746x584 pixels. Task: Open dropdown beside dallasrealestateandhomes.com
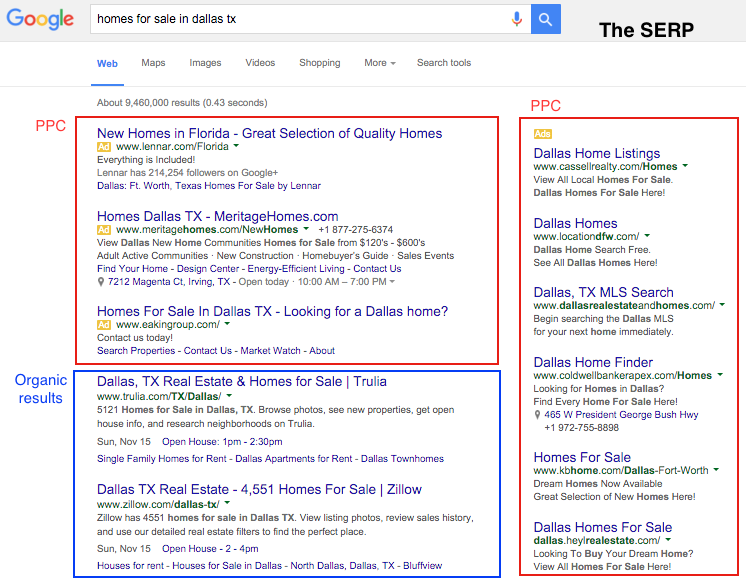[722, 305]
